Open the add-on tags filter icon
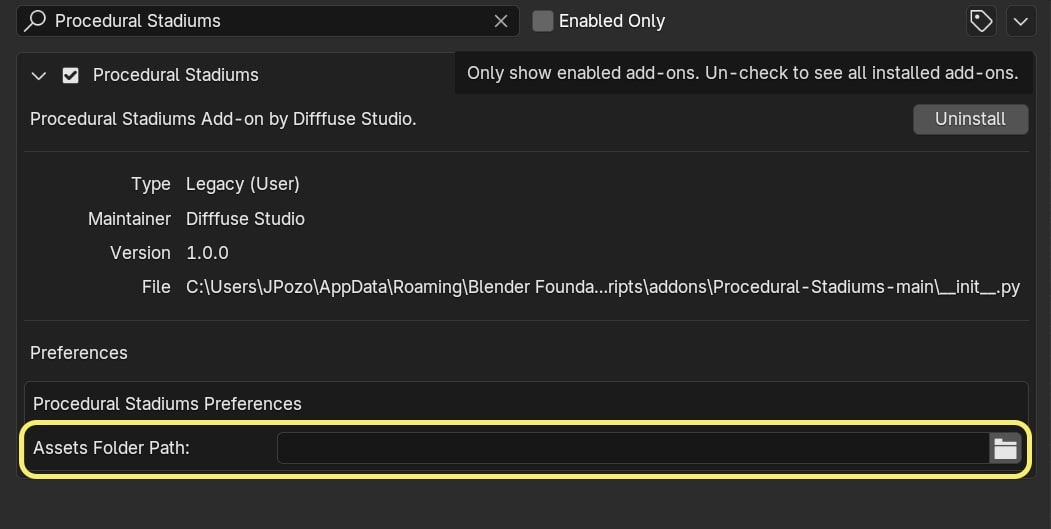This screenshot has width=1051, height=529. (x=981, y=21)
